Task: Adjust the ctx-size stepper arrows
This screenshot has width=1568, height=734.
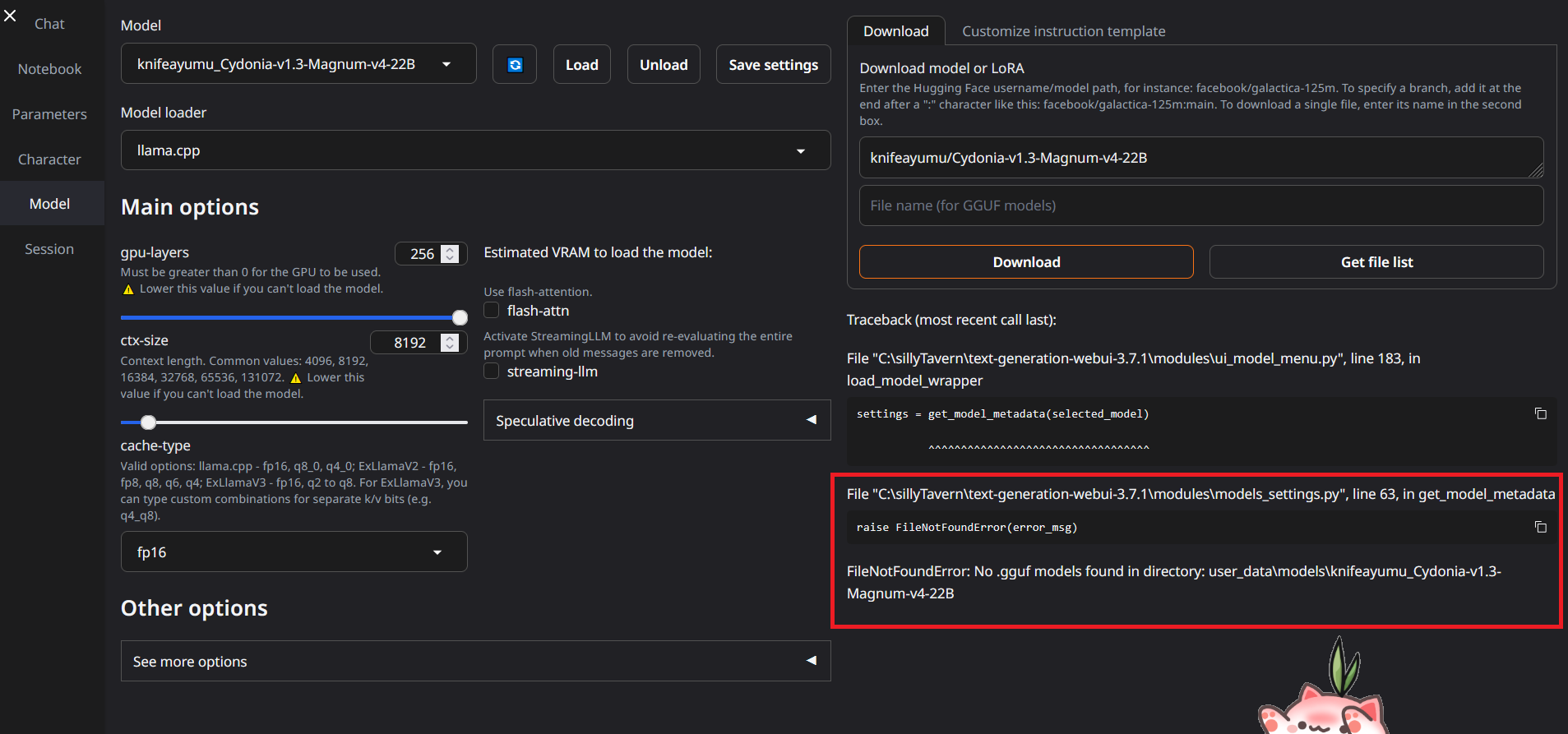Action: [450, 343]
